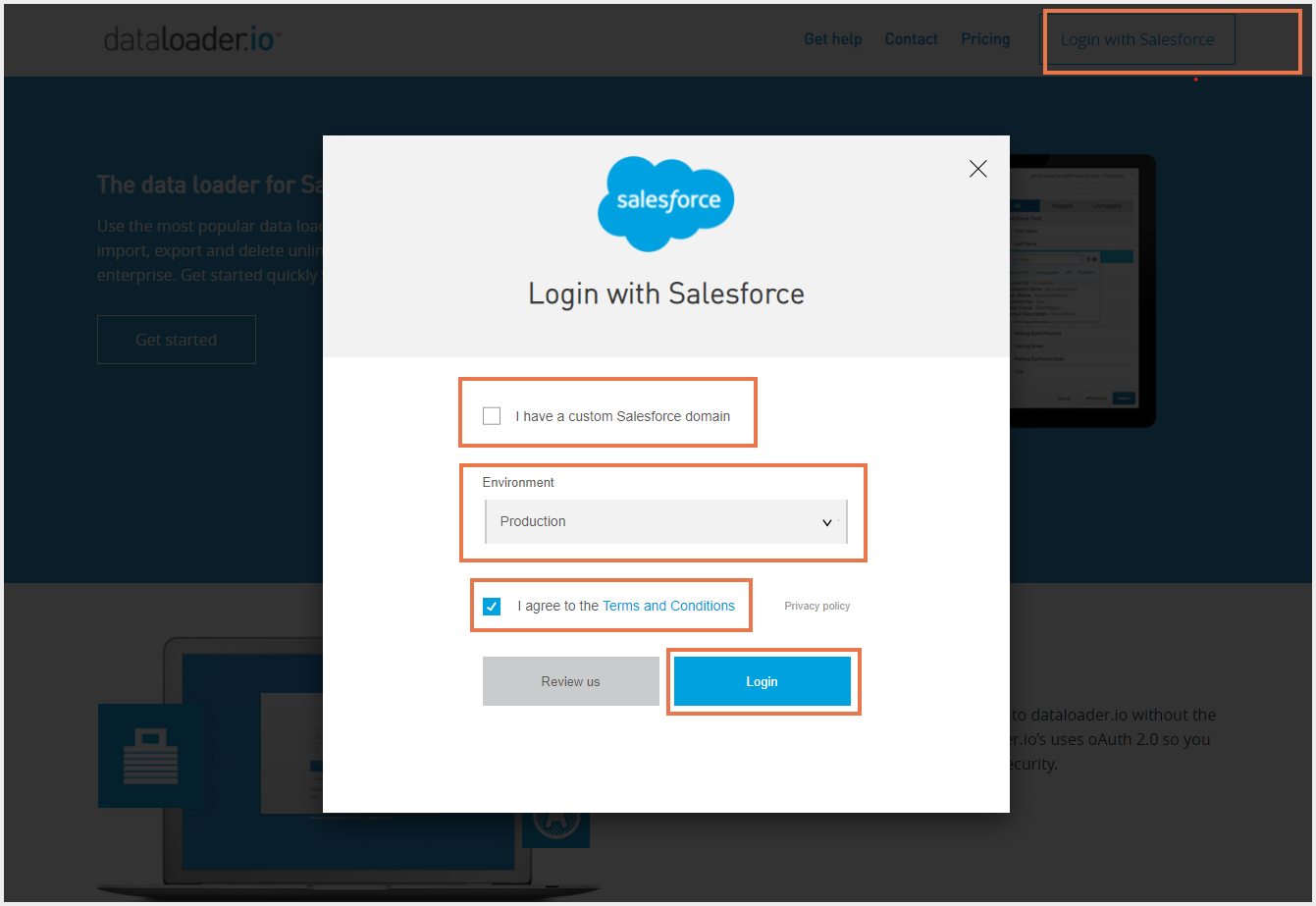Click the Login button
1316x906 pixels.
click(763, 680)
